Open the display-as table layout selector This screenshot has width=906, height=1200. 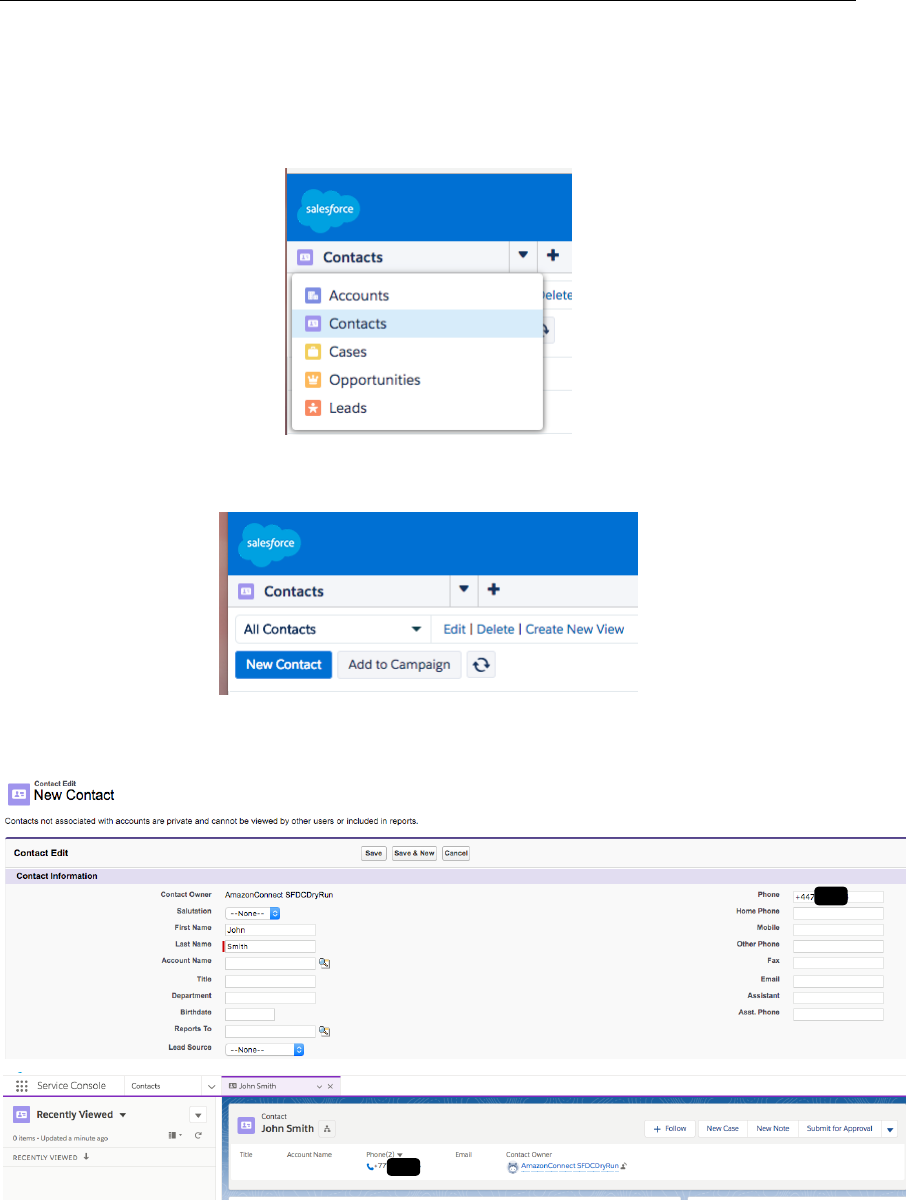[176, 1135]
